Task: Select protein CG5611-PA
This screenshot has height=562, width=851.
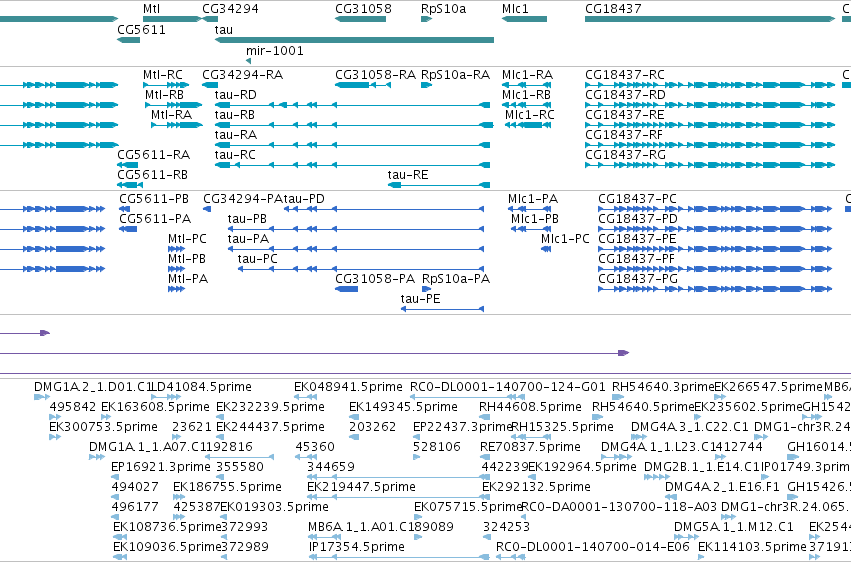Action: [x=155, y=219]
